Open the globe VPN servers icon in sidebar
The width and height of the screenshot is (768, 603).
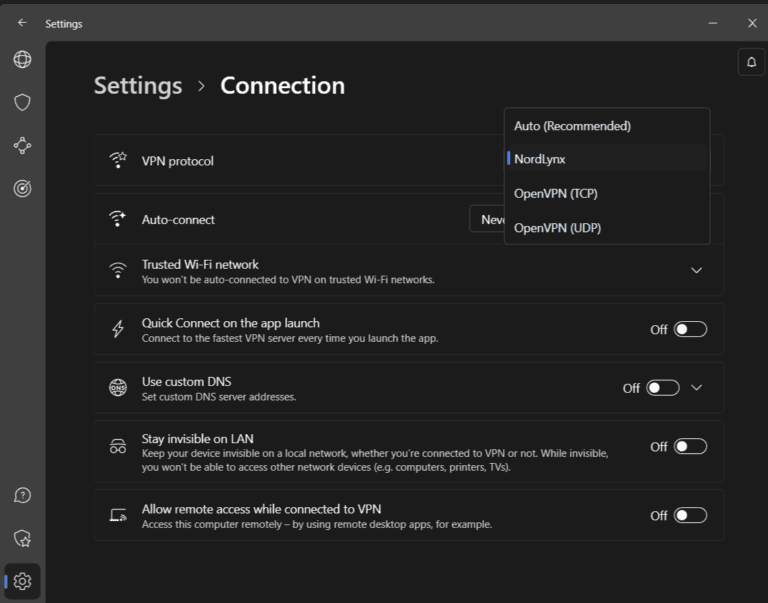tap(22, 60)
